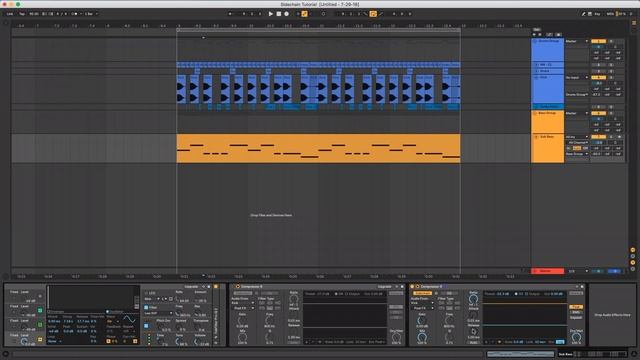Arm the Sub Bass track for recording
This screenshot has width=640, height=360.
[620, 137]
